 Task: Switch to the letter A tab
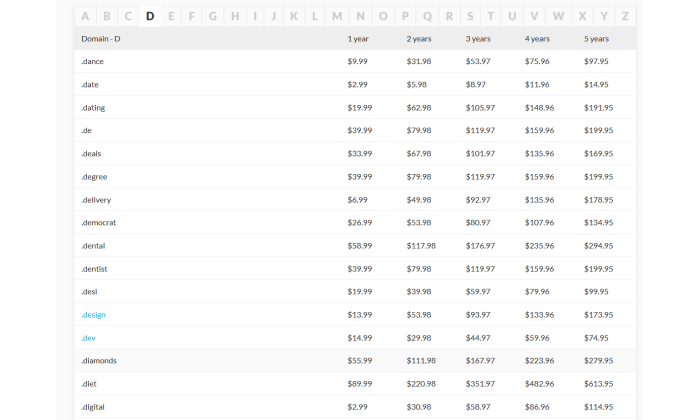[85, 17]
